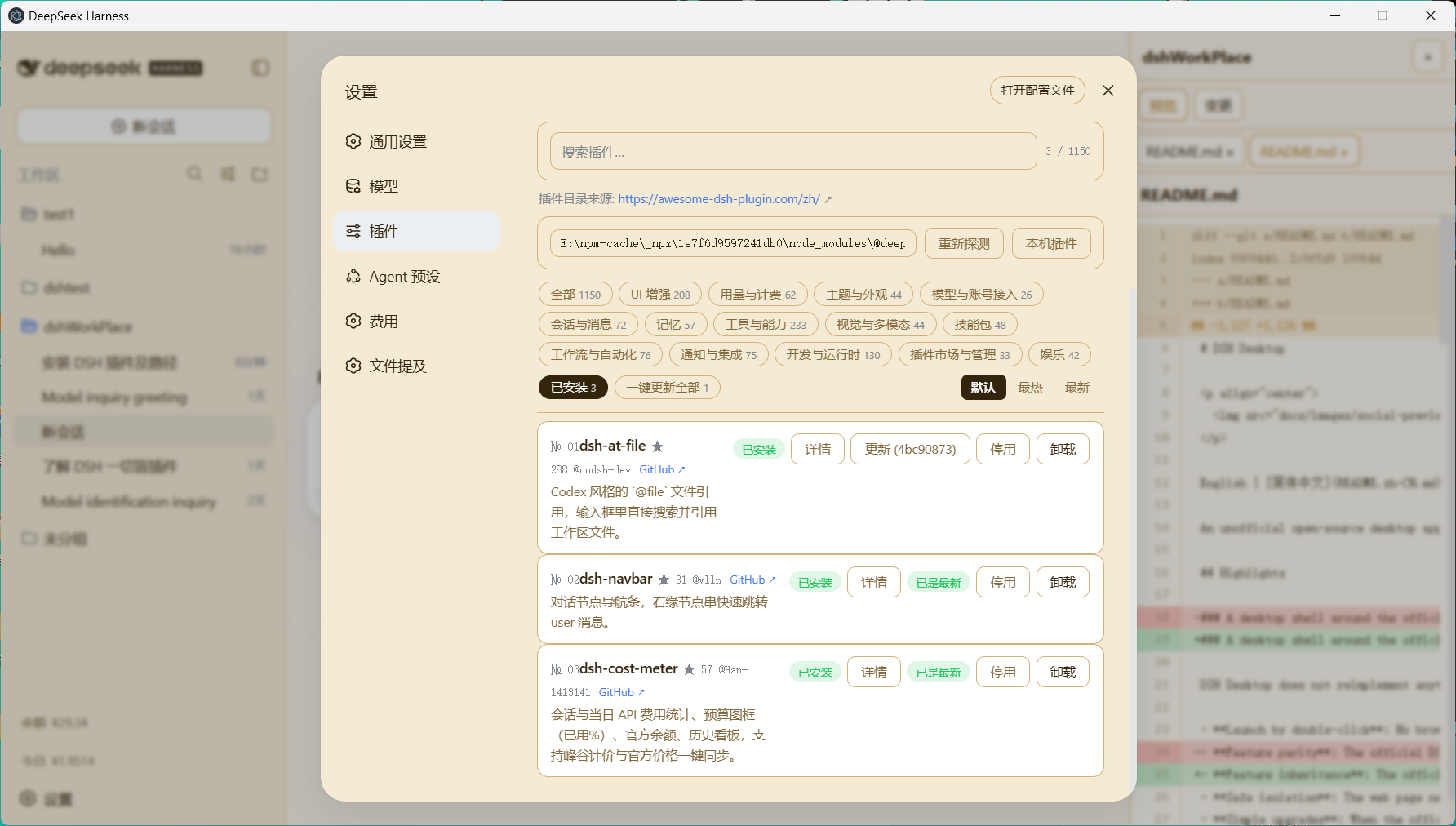Click the 一键更新全部 button
This screenshot has width=1456, height=826.
(x=668, y=388)
